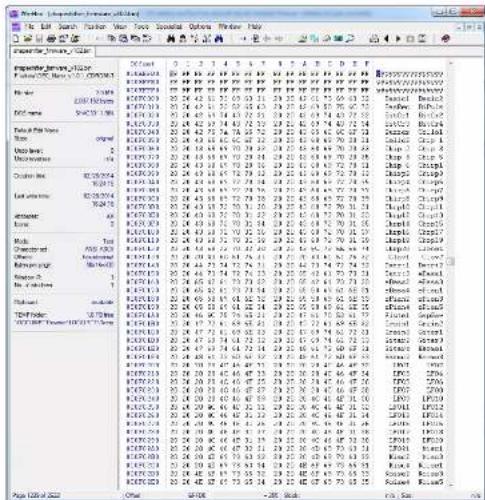This screenshot has height=500, width=485.
Task: Click the Replace Text toolbar icon
Action: point(195,39)
